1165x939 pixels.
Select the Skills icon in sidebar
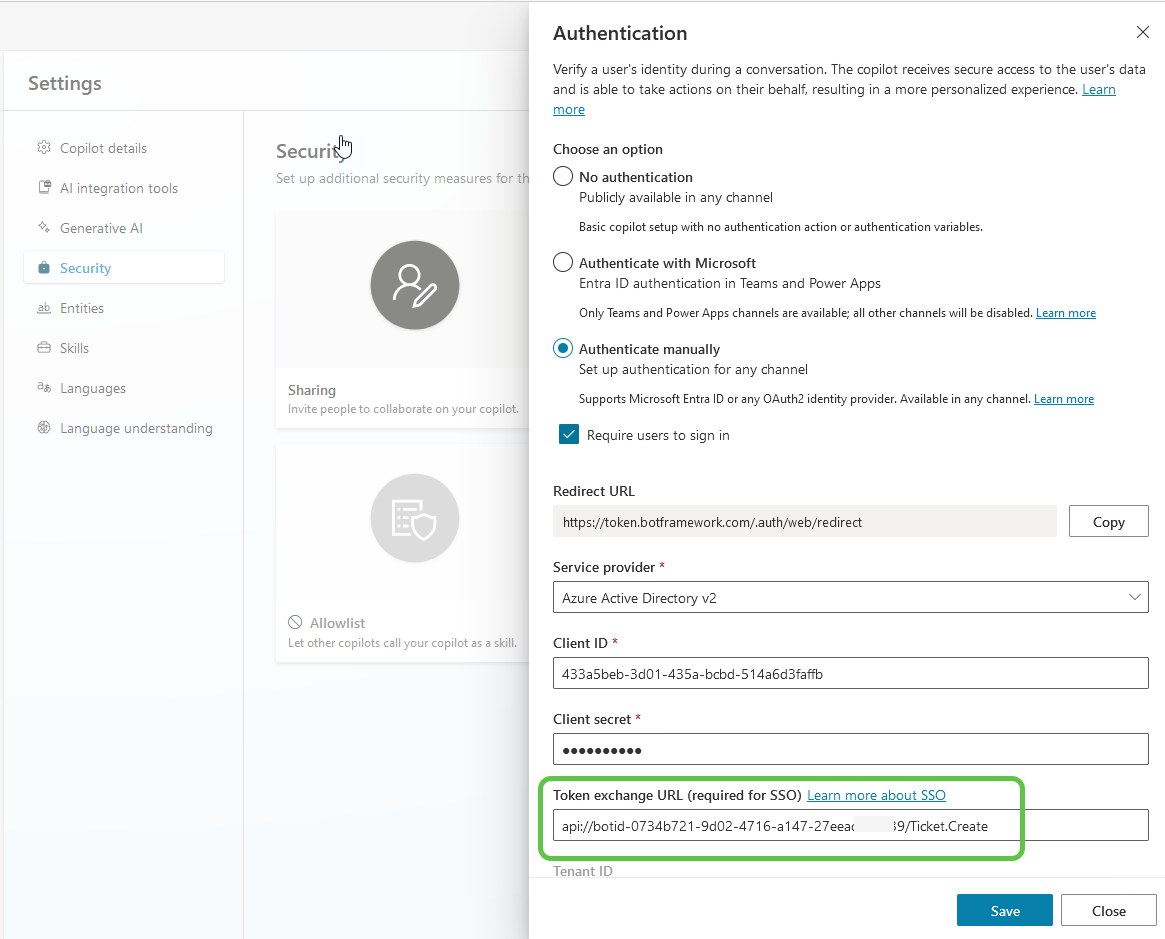pos(44,347)
